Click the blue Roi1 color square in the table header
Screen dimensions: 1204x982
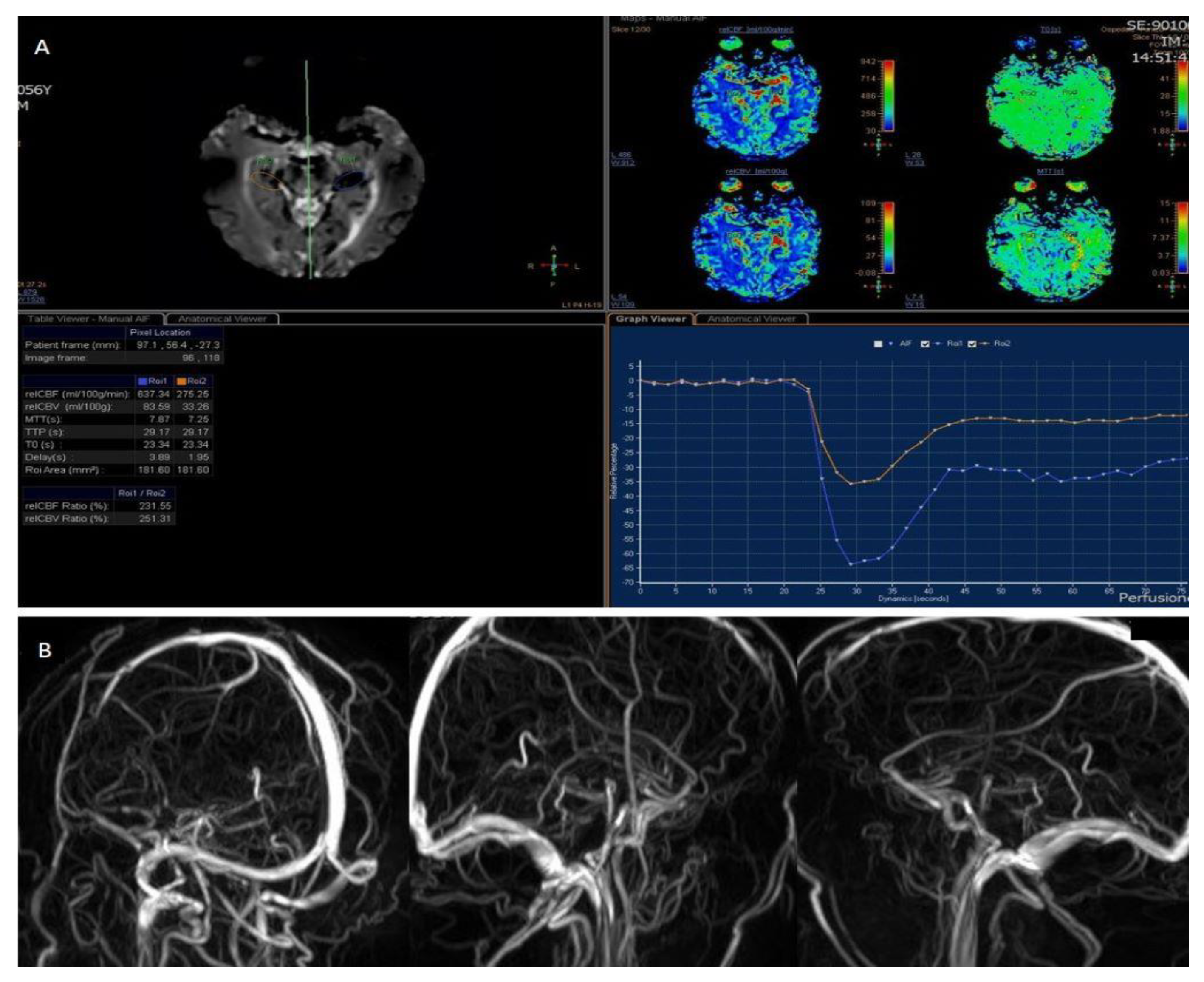coord(143,382)
